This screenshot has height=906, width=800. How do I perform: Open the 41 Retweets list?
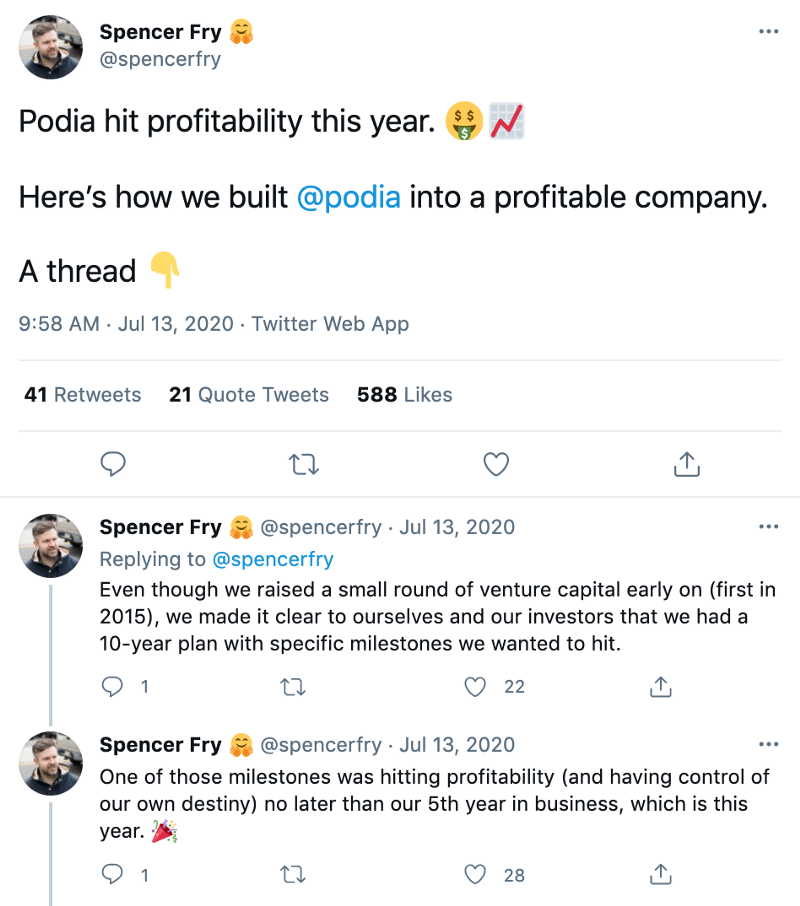[x=82, y=395]
